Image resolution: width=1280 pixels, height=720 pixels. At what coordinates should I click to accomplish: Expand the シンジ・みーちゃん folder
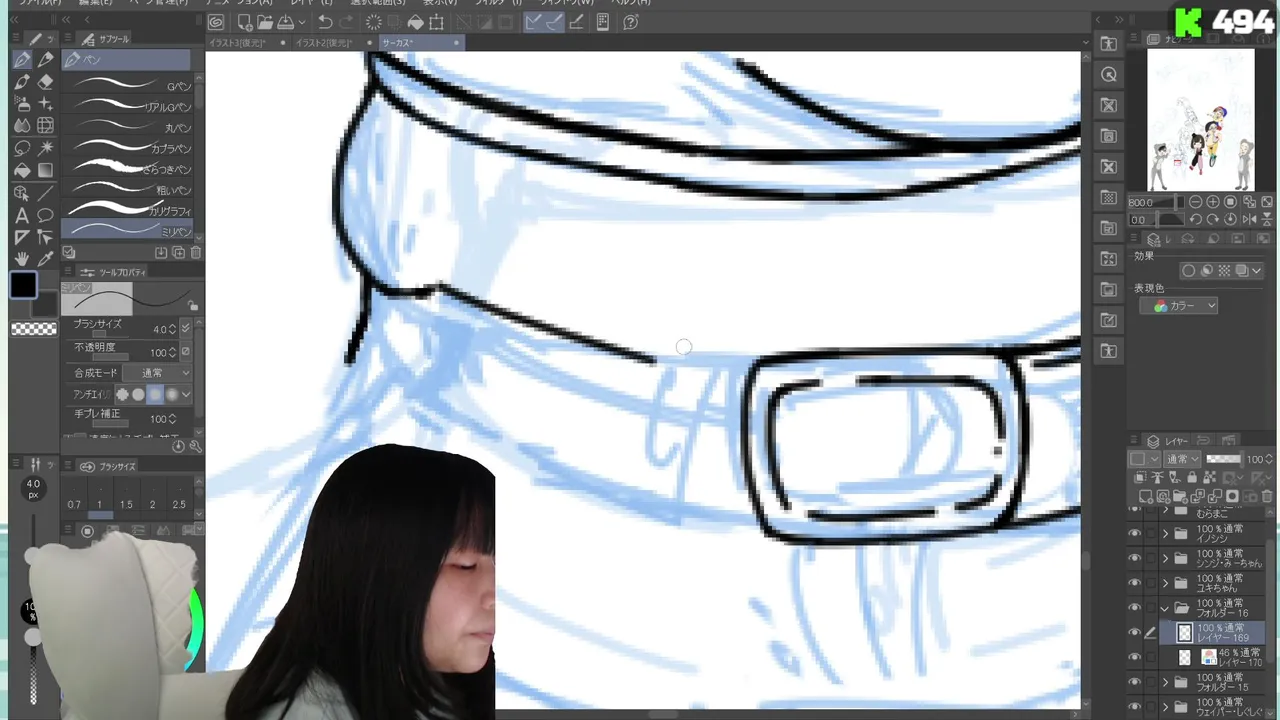coord(1165,559)
